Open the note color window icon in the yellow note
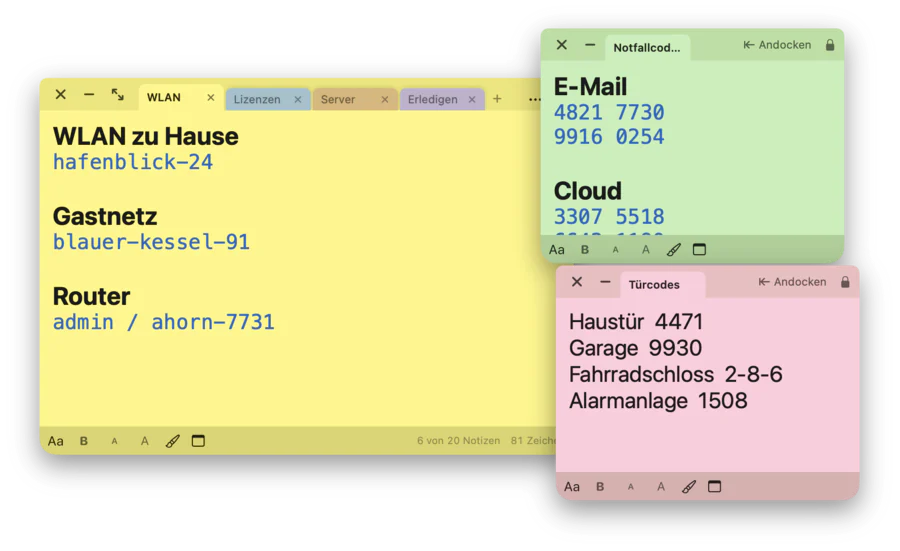900x551 pixels. 198,441
